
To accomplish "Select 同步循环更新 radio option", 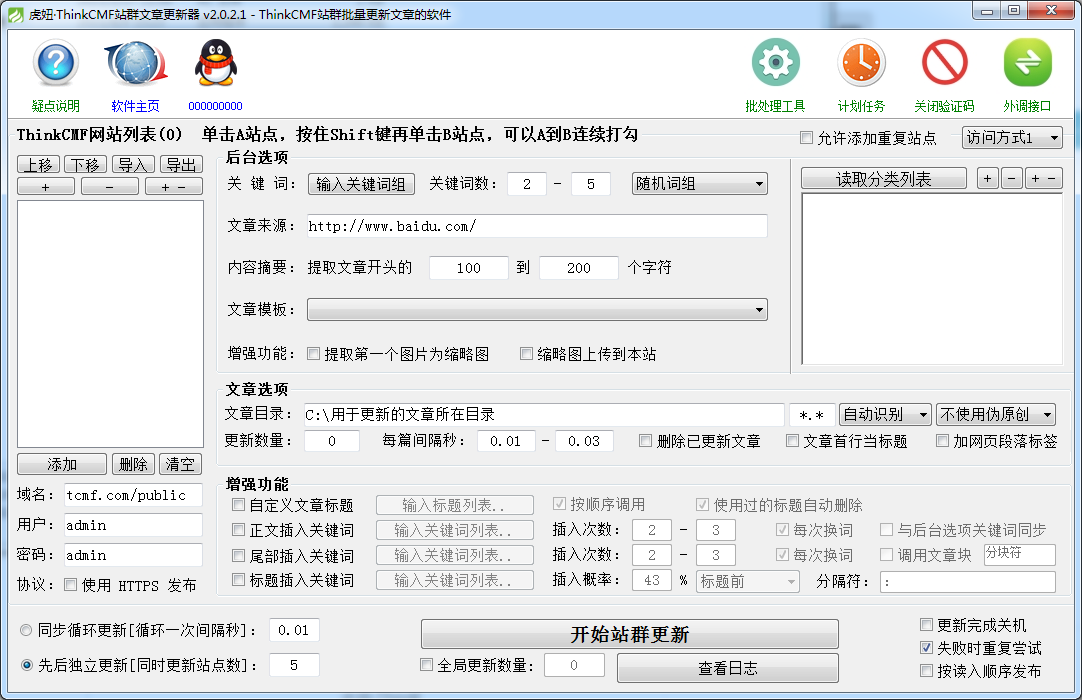I will [26, 630].
